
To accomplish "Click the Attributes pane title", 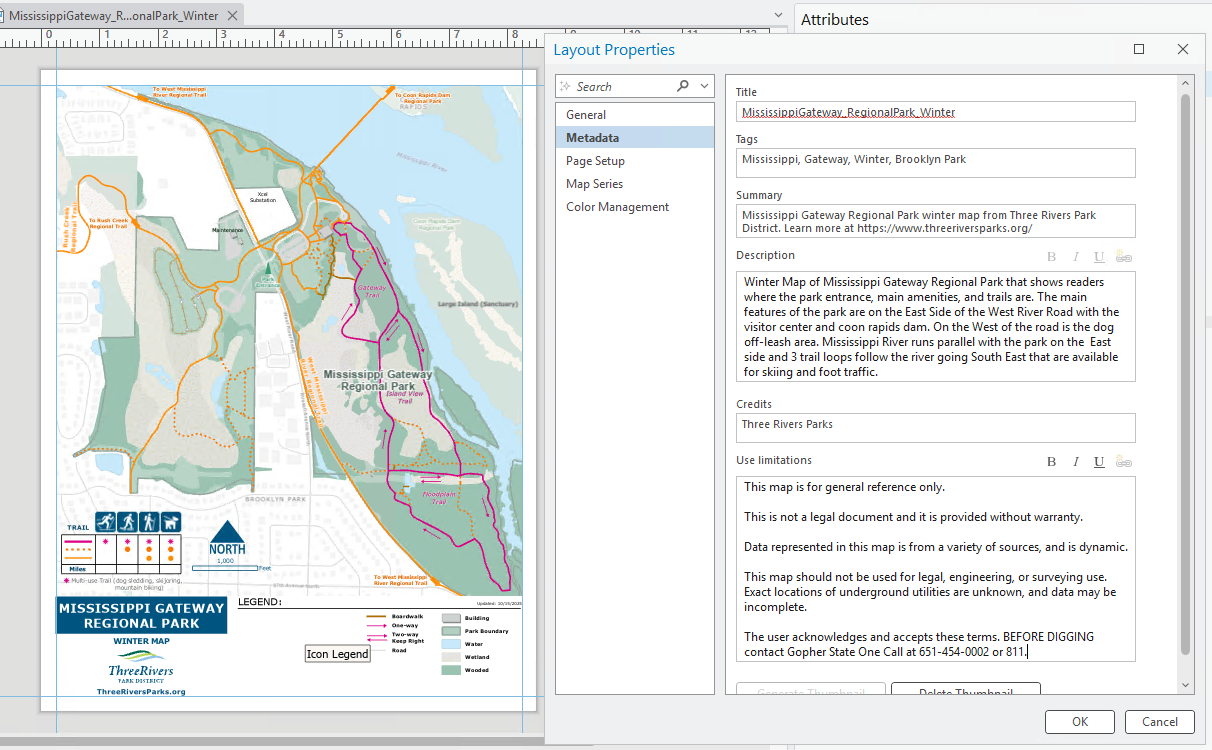I will coord(835,19).
